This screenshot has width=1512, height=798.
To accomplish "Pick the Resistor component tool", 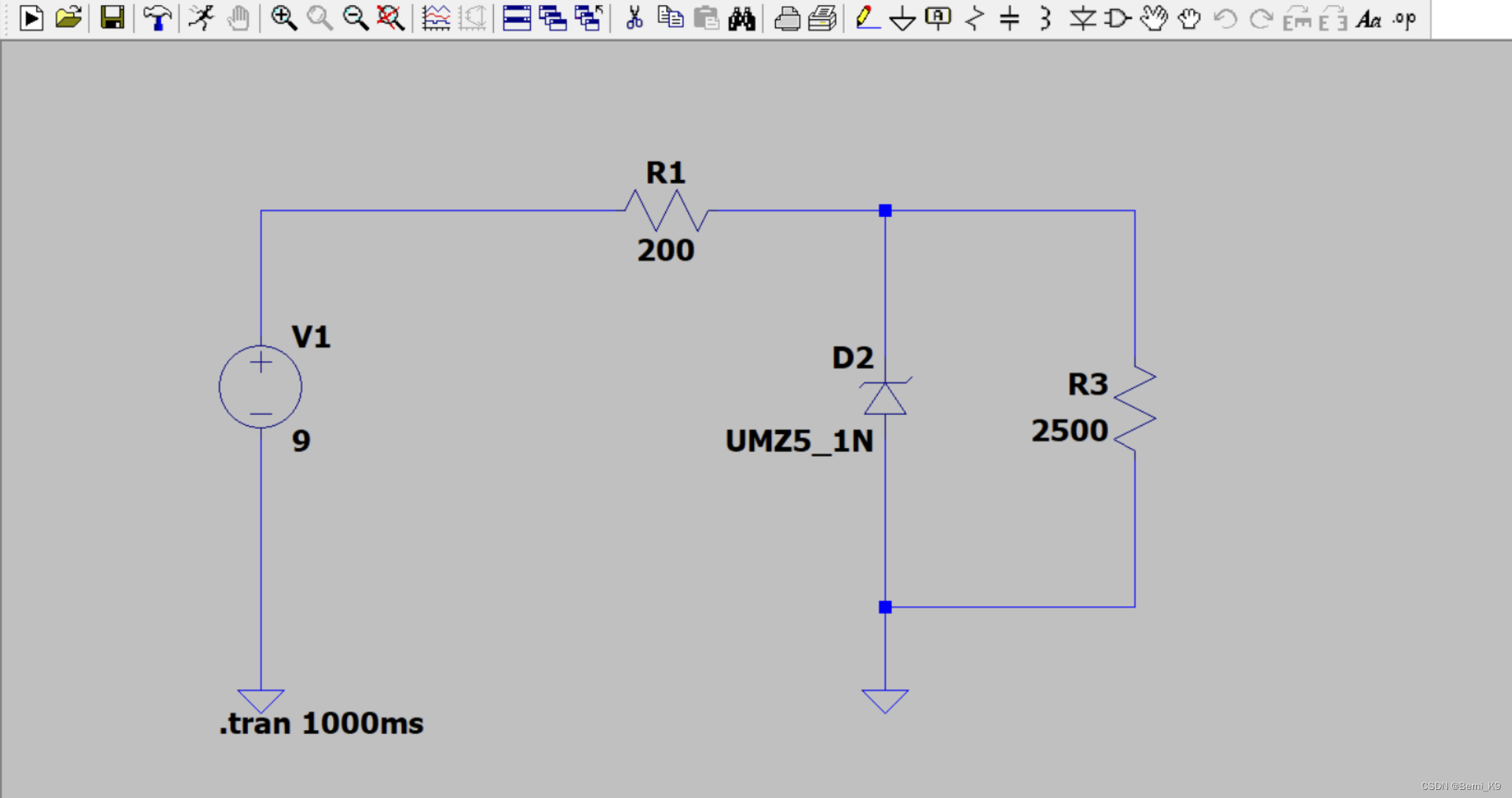I will 975,18.
